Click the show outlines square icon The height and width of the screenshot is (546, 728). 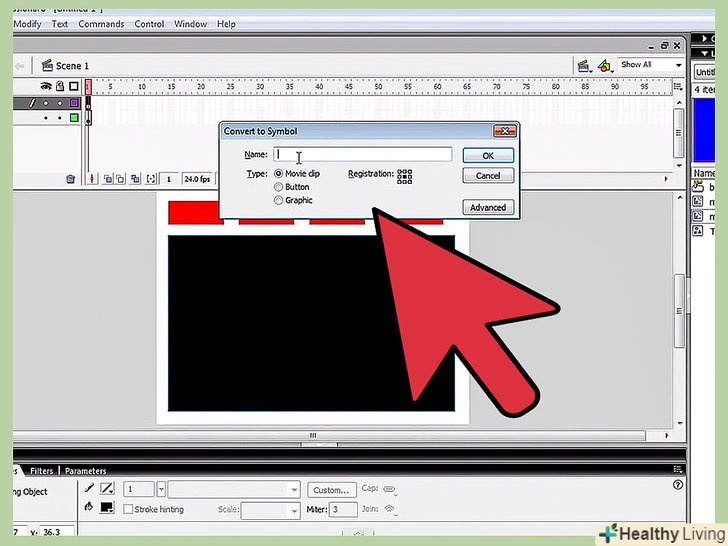[73, 87]
